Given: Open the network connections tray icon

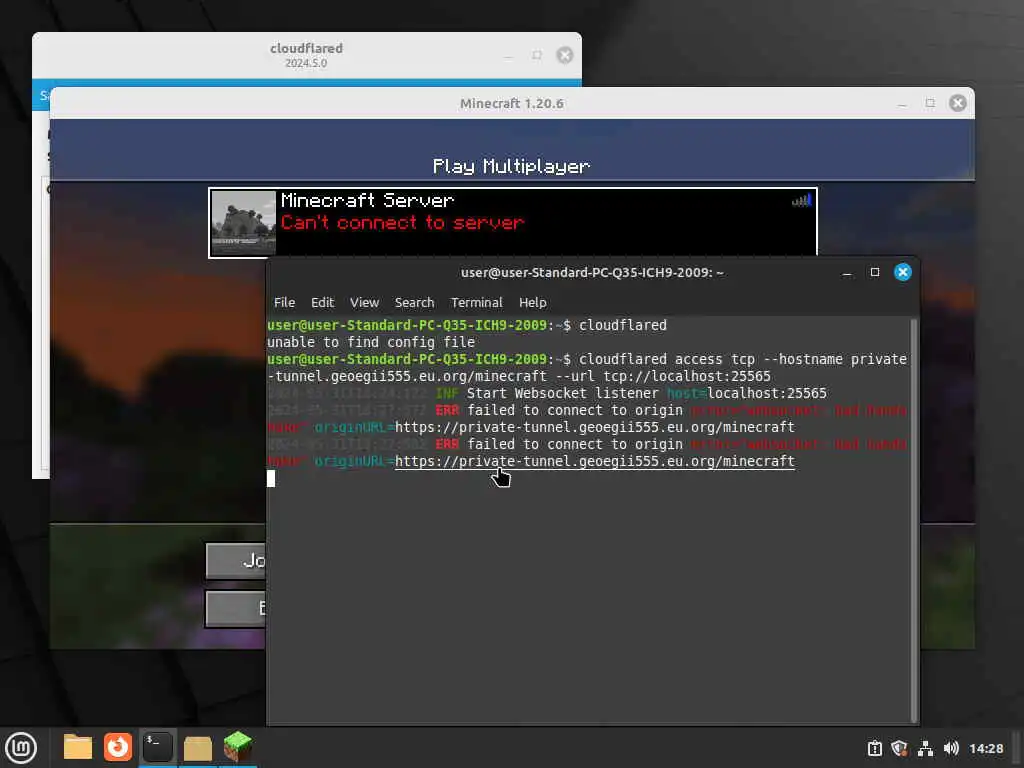Looking at the screenshot, I should tap(925, 748).
